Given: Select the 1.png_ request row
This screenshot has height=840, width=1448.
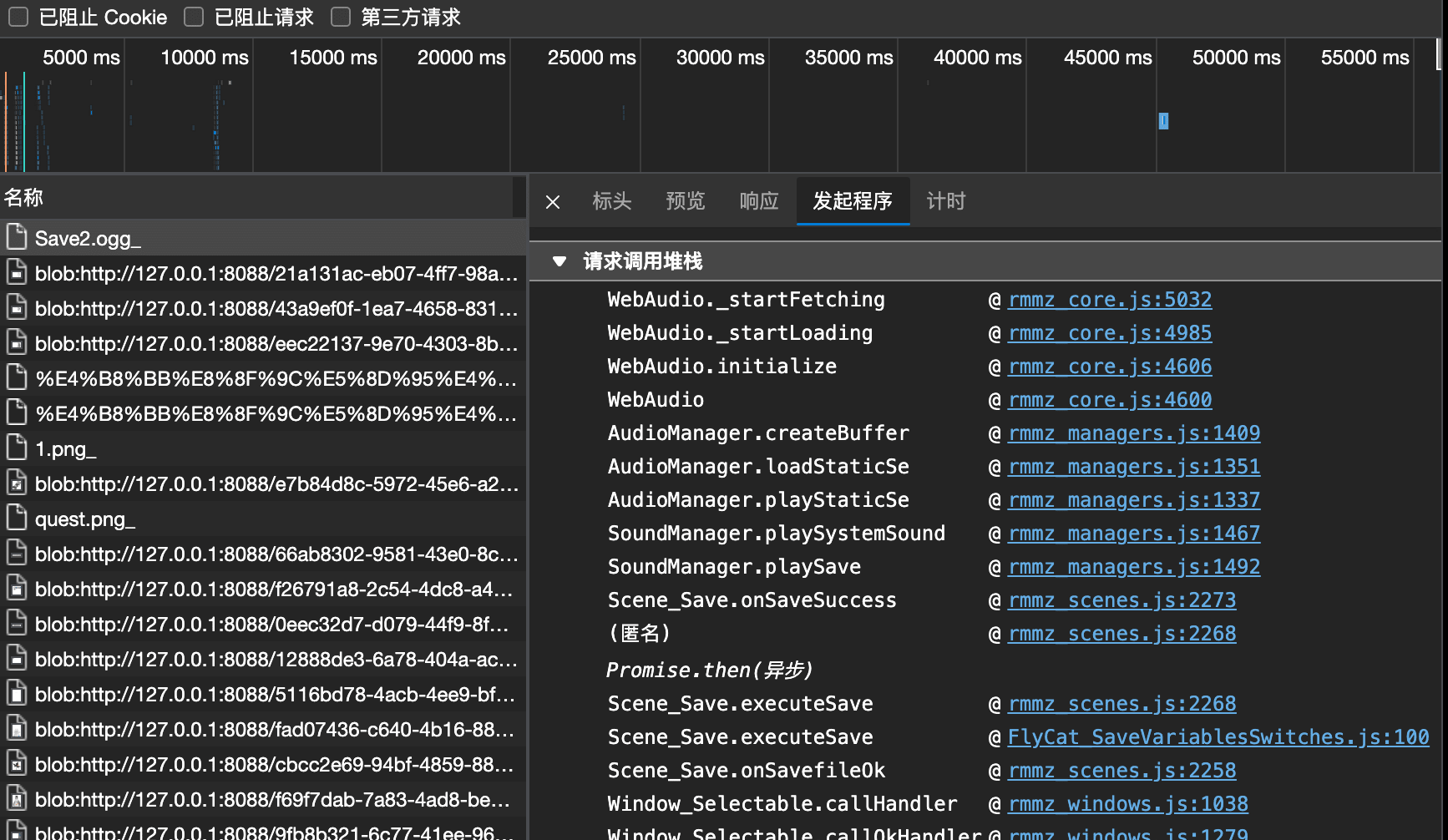Looking at the screenshot, I should tap(263, 448).
